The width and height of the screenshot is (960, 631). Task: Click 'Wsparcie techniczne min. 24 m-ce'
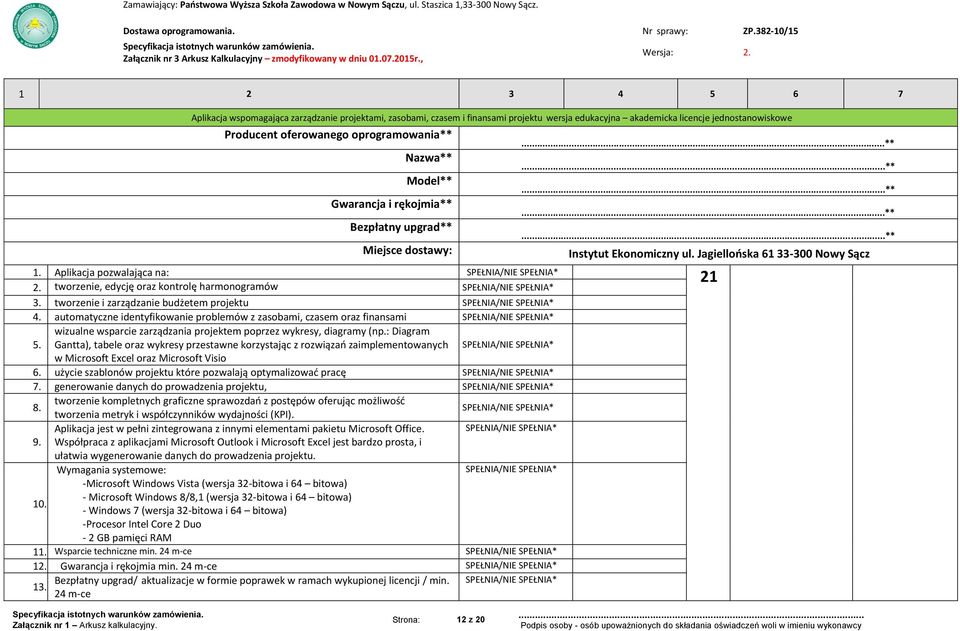click(122, 551)
